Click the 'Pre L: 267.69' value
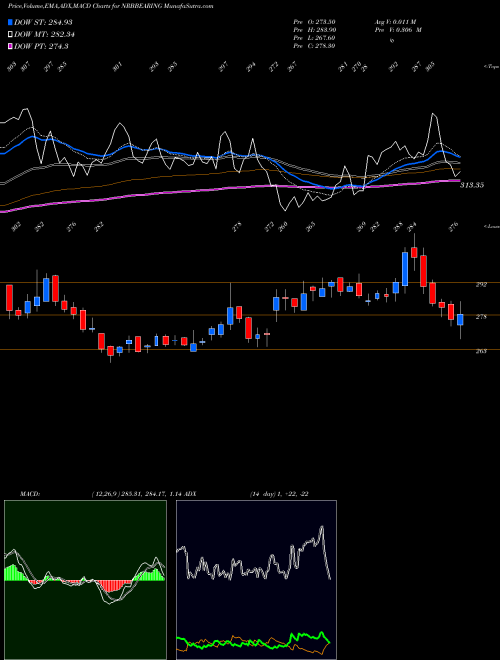Screen dimensions: 500x660 pos(314,38)
